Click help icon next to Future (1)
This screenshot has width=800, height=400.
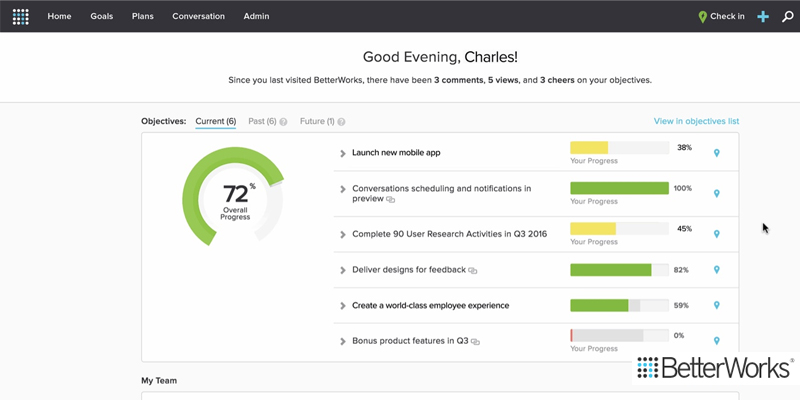coord(342,122)
